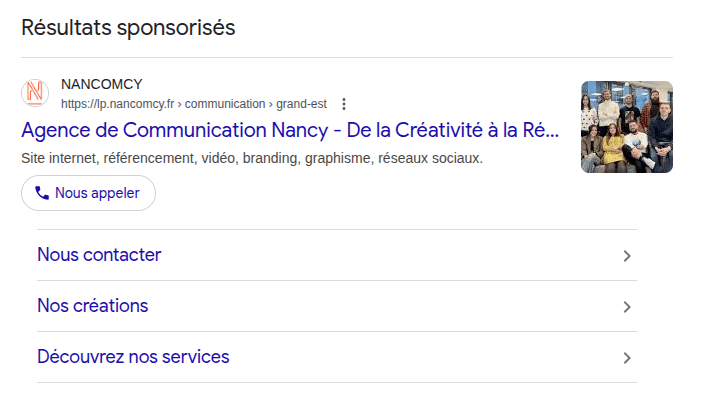Click the team photo thumbnail
Viewport: 703px width, 404px height.
[626, 127]
